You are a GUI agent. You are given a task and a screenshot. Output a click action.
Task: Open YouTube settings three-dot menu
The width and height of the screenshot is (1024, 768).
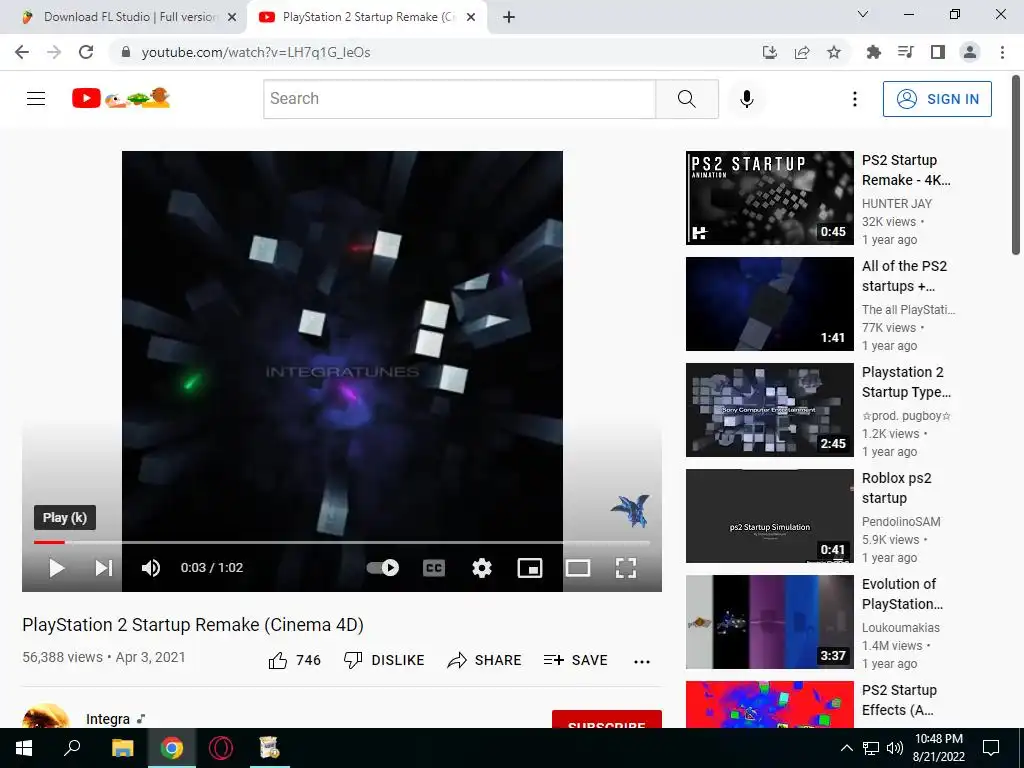854,99
